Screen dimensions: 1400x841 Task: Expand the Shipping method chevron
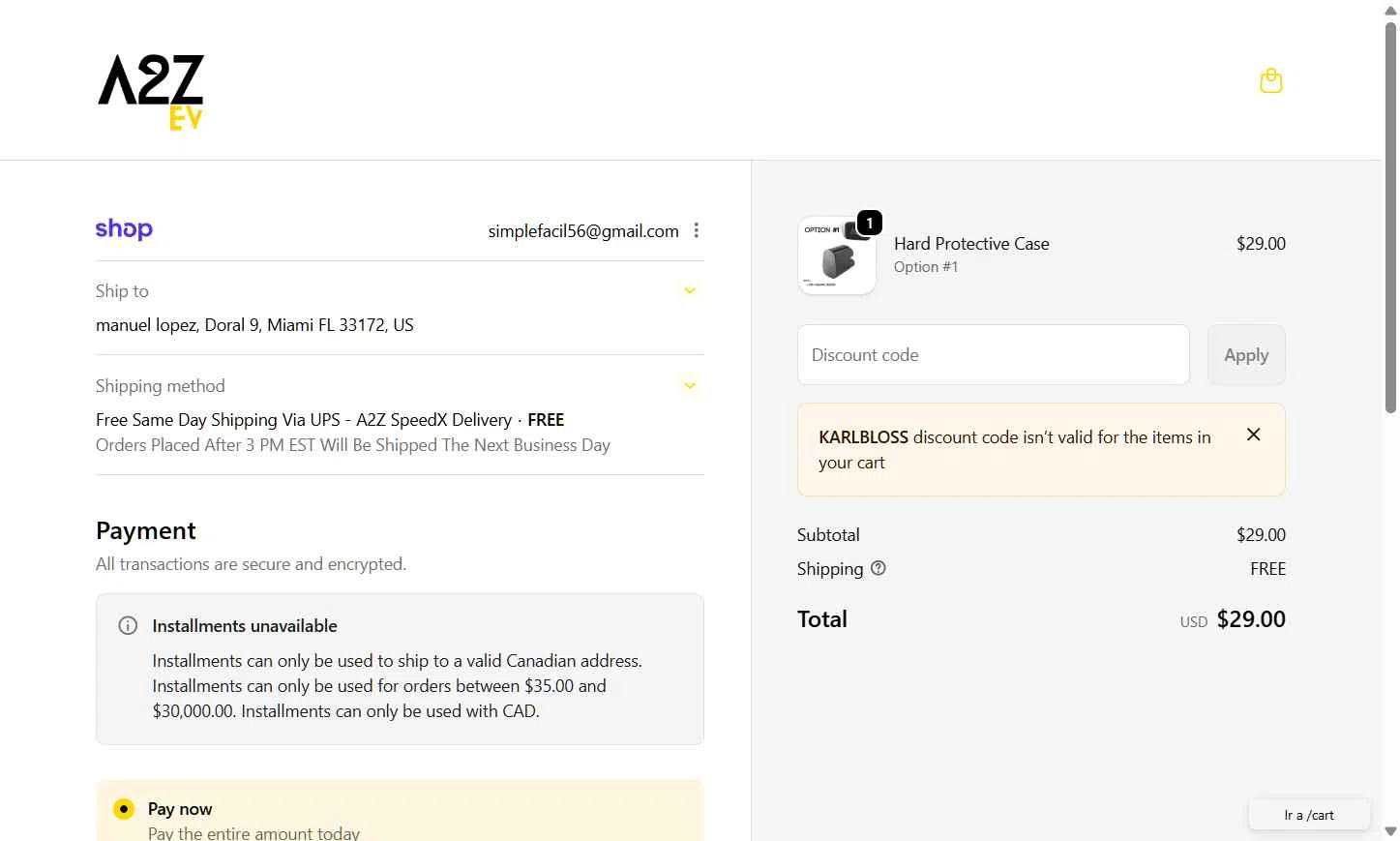click(x=690, y=385)
